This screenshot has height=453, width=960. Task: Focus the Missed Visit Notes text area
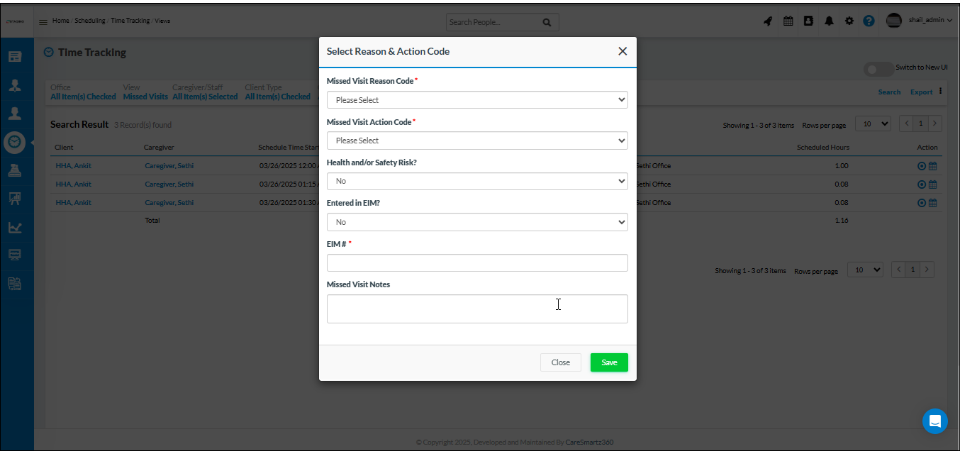(477, 308)
